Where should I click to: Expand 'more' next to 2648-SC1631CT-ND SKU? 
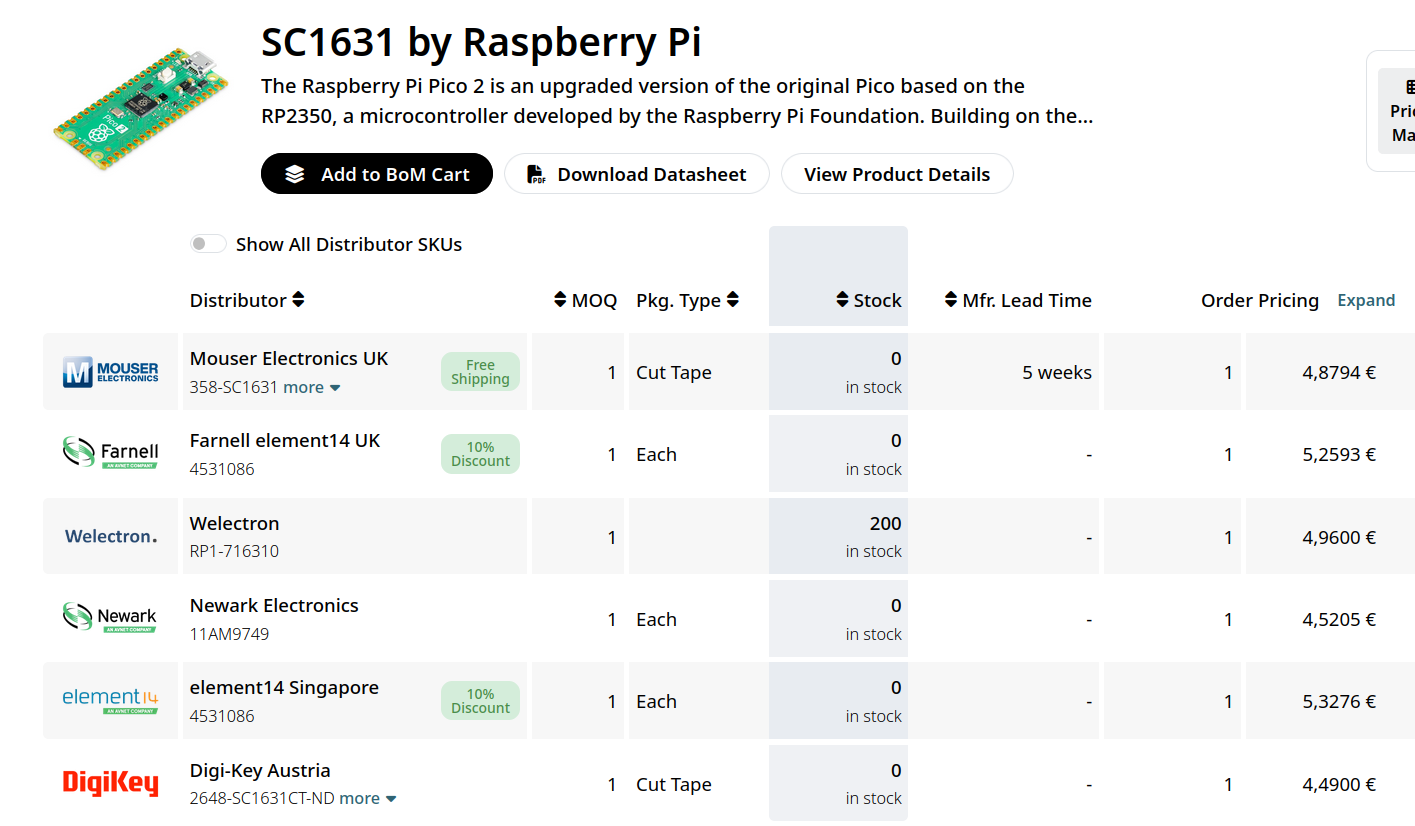368,798
